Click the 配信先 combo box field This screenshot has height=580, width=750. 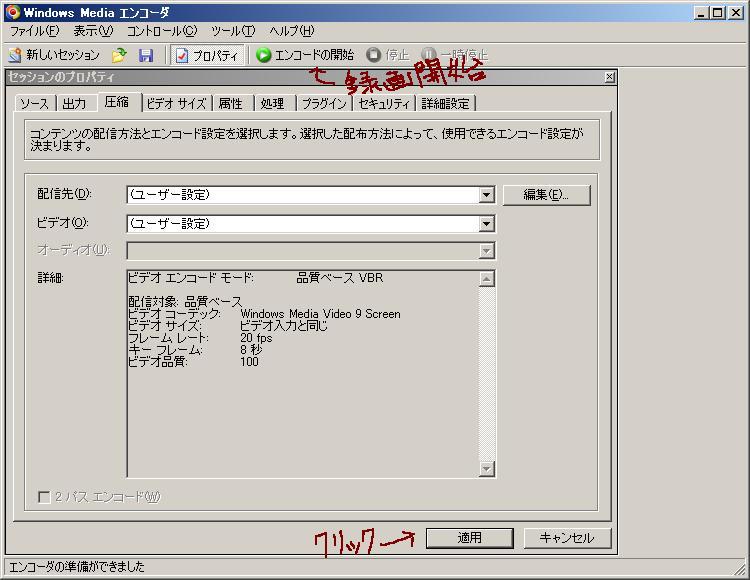(311, 195)
